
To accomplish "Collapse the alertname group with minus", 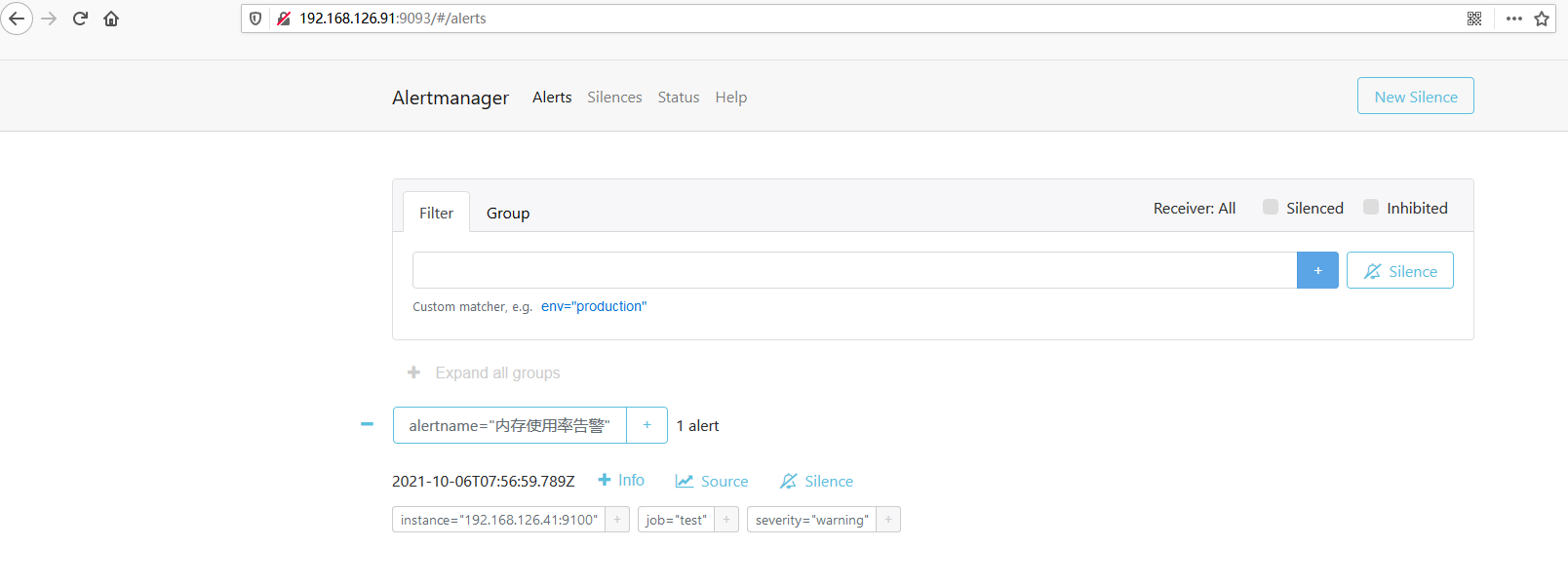I will [x=367, y=424].
